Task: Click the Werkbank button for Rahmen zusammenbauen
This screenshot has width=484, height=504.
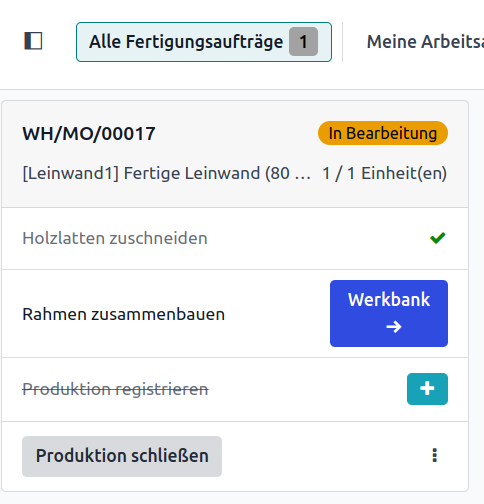Action: pos(389,313)
